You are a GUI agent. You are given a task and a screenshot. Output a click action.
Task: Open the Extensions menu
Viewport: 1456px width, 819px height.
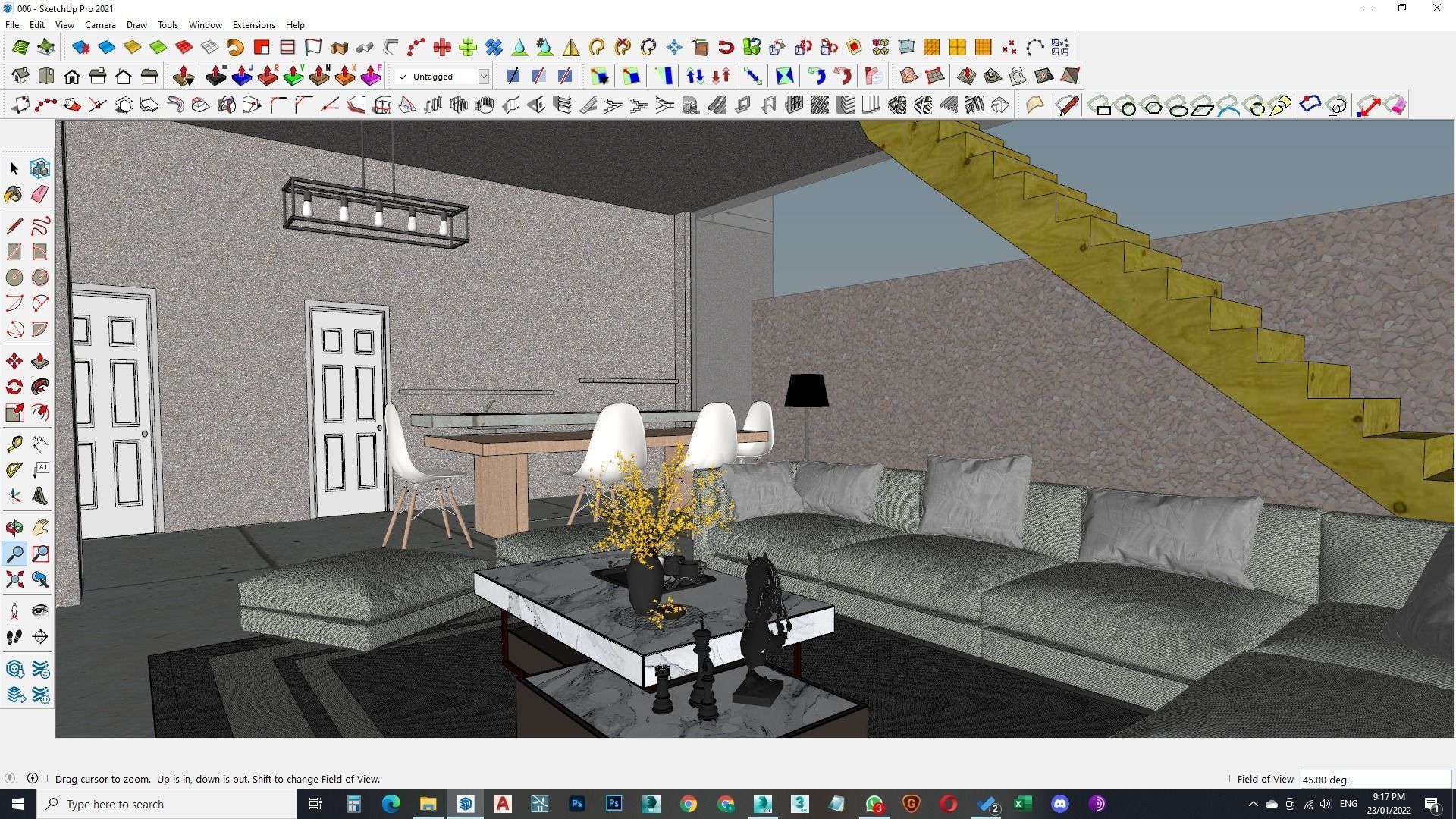point(253,25)
